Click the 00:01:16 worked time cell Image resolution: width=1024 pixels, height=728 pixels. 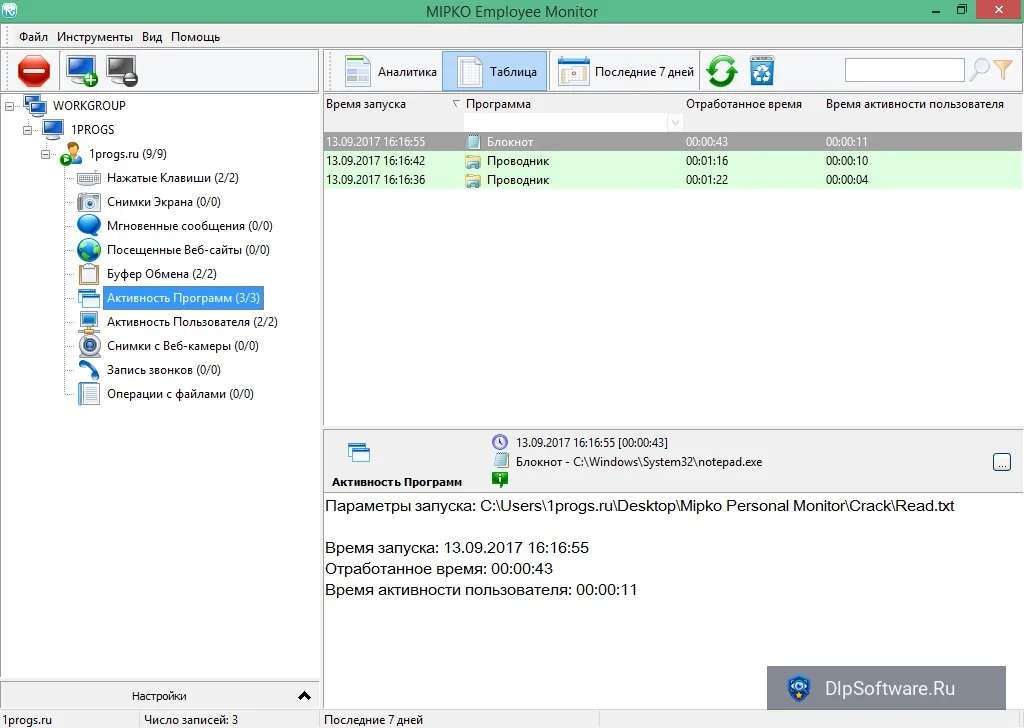(707, 161)
